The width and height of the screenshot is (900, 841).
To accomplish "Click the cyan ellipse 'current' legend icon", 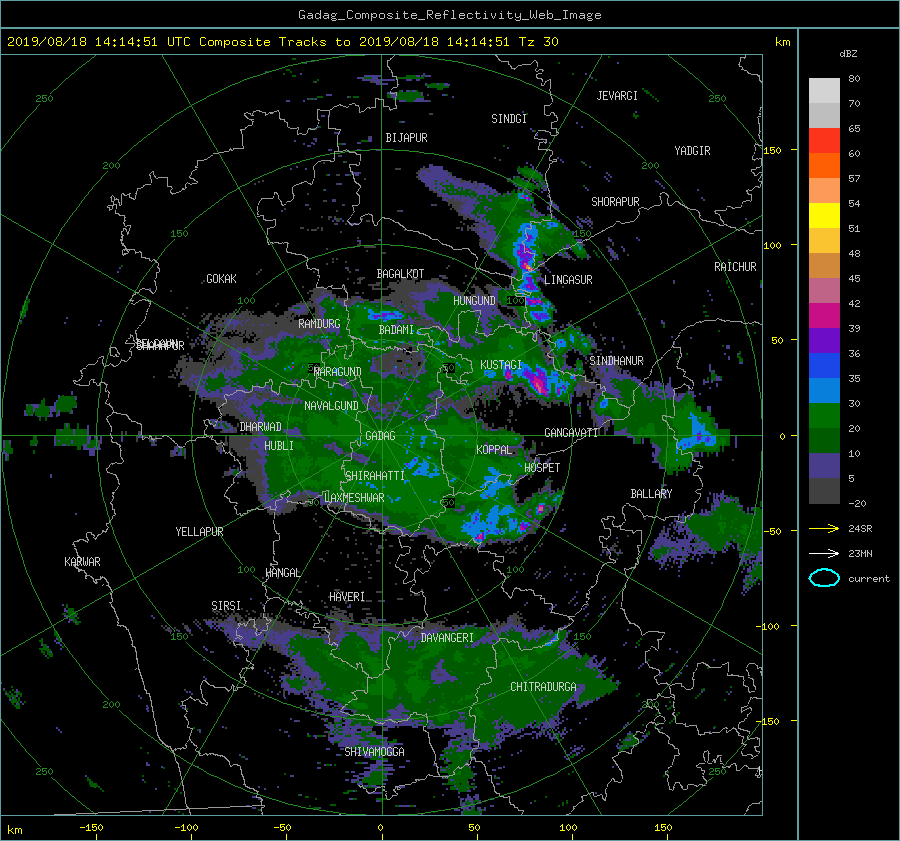I will pos(824,578).
